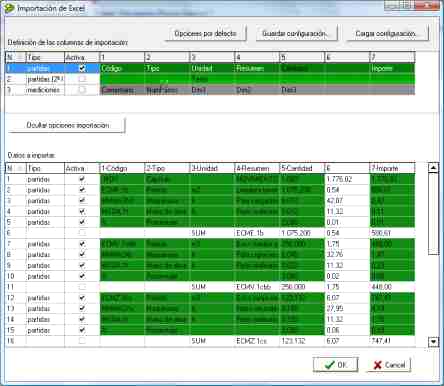
Task: Confirm import with the OK button
Action: tap(335, 365)
